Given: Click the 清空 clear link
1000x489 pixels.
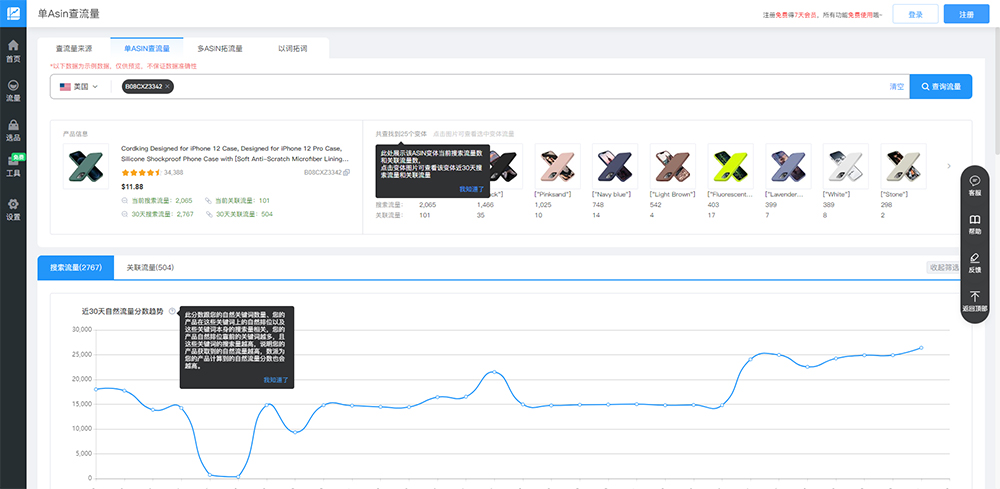Looking at the screenshot, I should click(896, 87).
